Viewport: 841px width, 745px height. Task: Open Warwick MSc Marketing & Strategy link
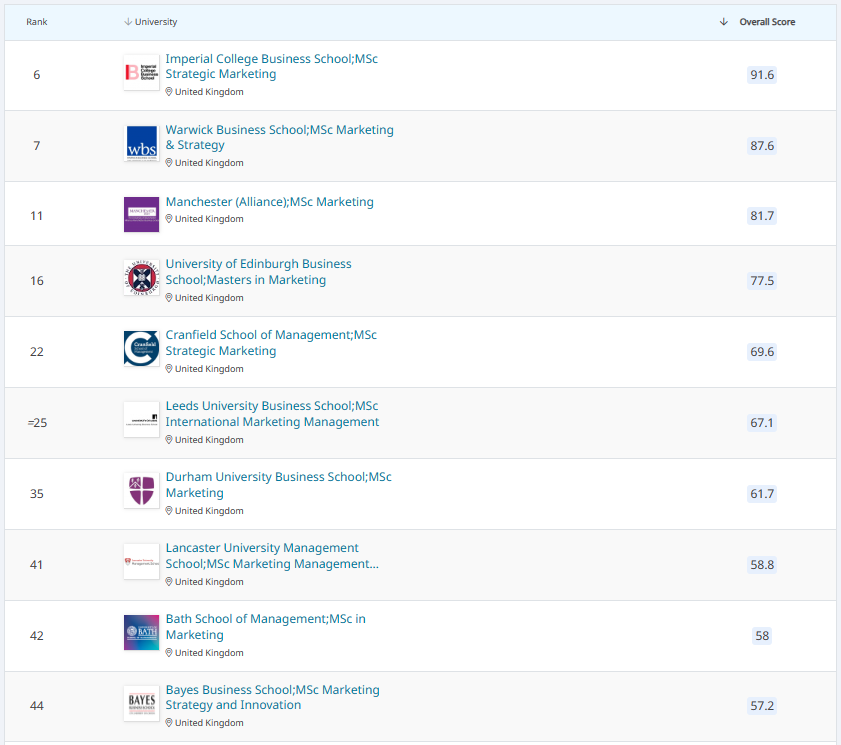coord(279,137)
